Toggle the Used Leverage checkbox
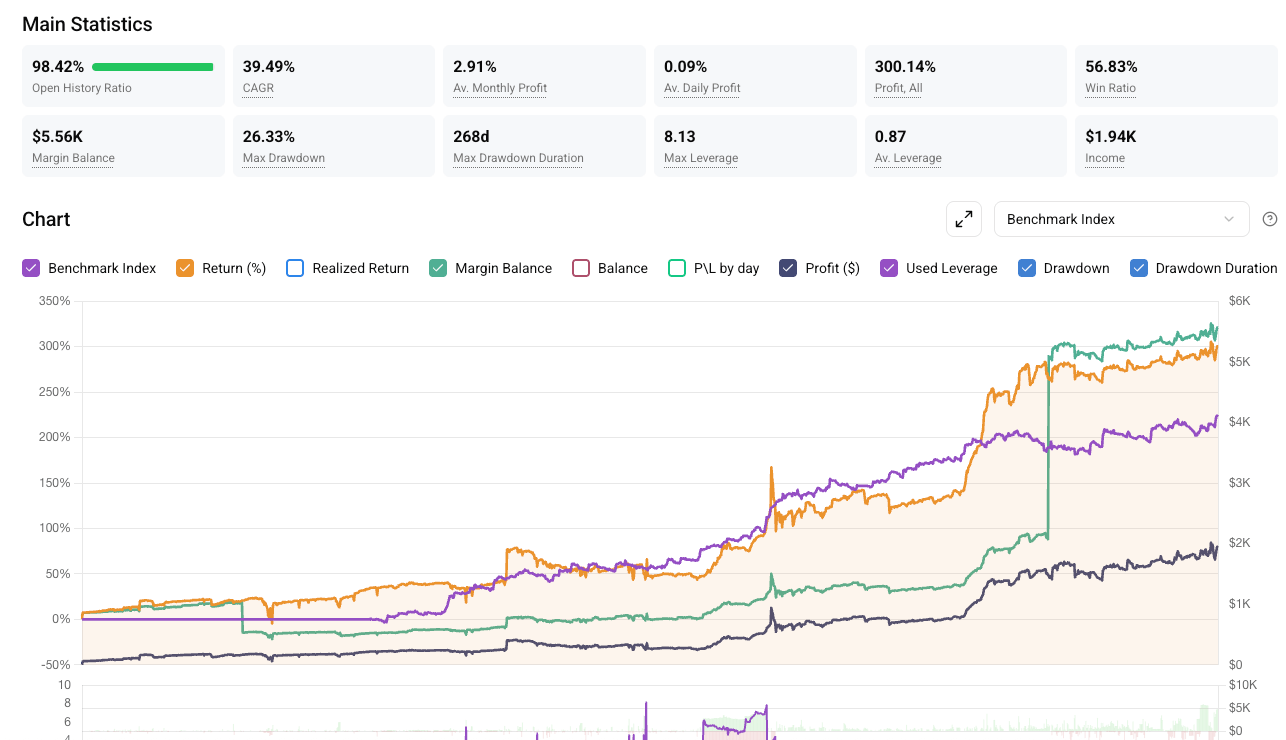 (x=889, y=268)
